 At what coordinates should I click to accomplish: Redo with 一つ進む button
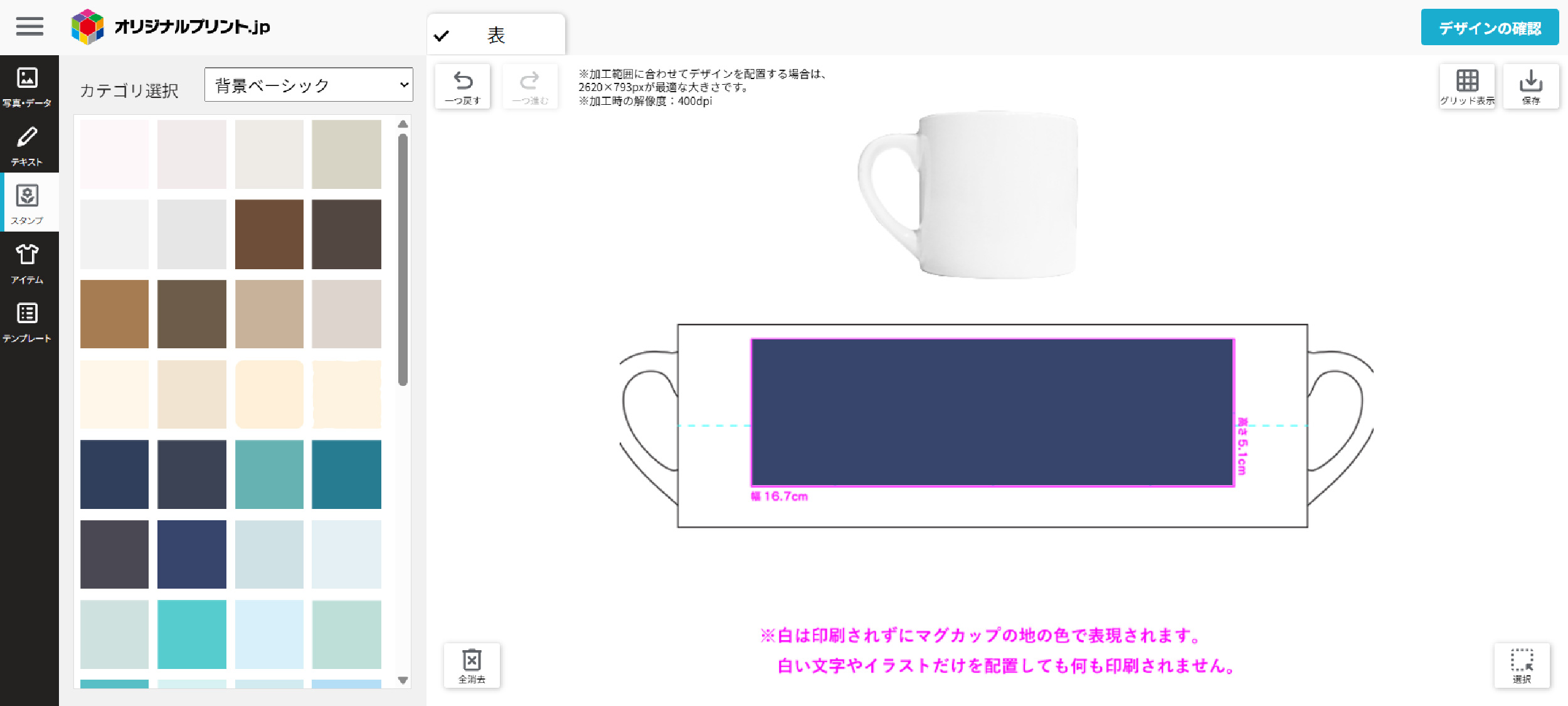click(x=530, y=87)
